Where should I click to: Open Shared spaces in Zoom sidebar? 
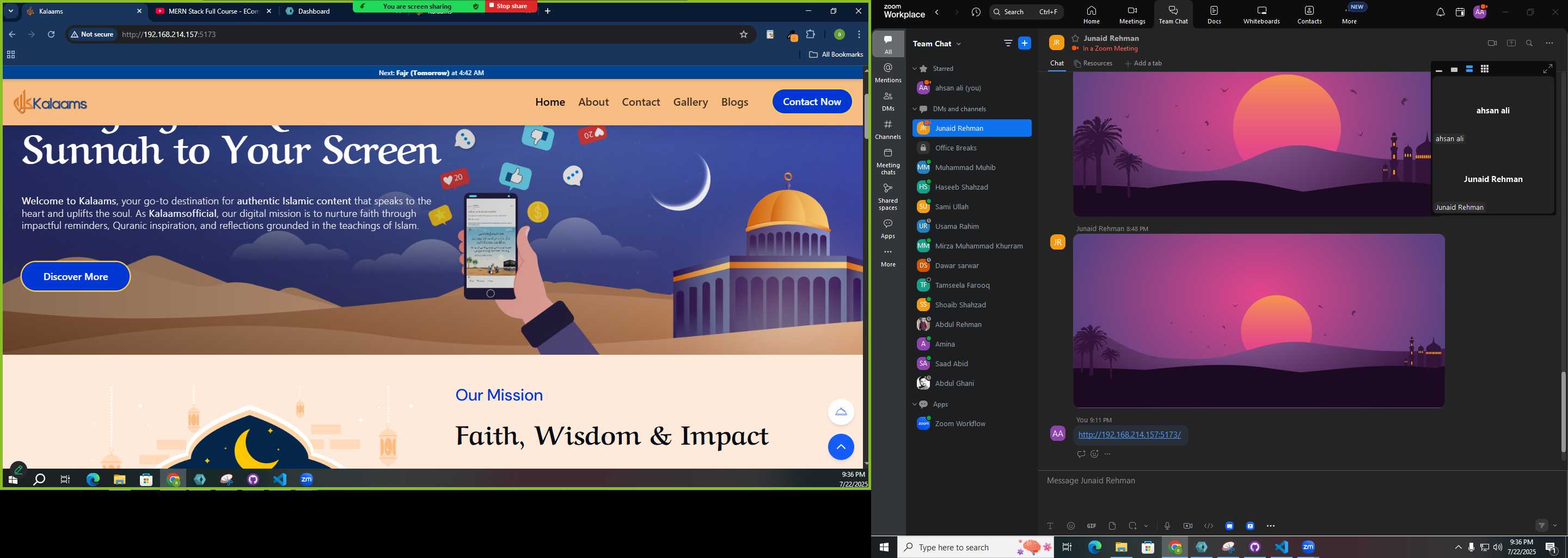point(888,196)
